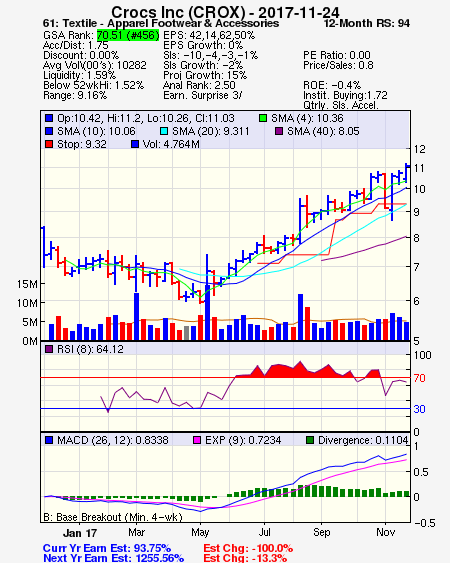Click the Vol: 4.764M legend label

pyautogui.click(x=171, y=144)
